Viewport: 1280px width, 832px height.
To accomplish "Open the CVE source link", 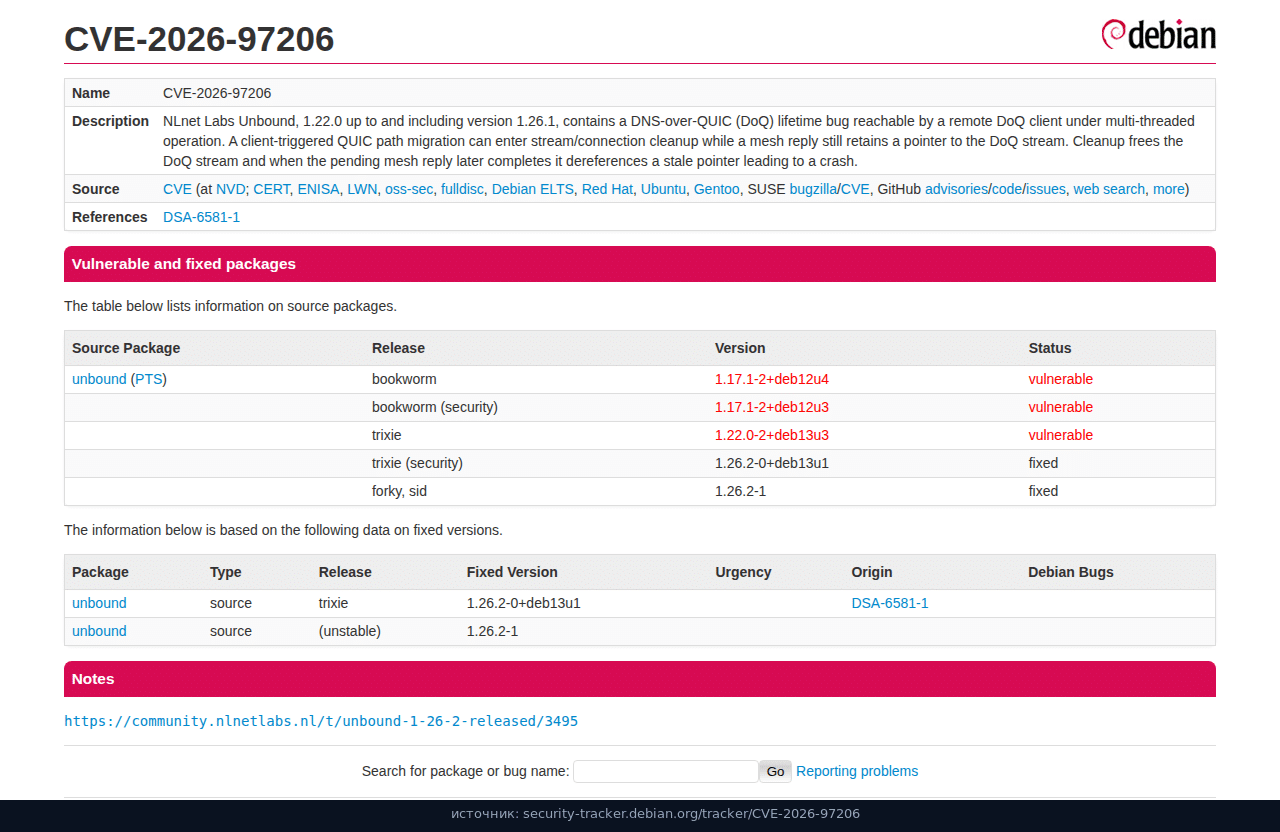I will [177, 189].
